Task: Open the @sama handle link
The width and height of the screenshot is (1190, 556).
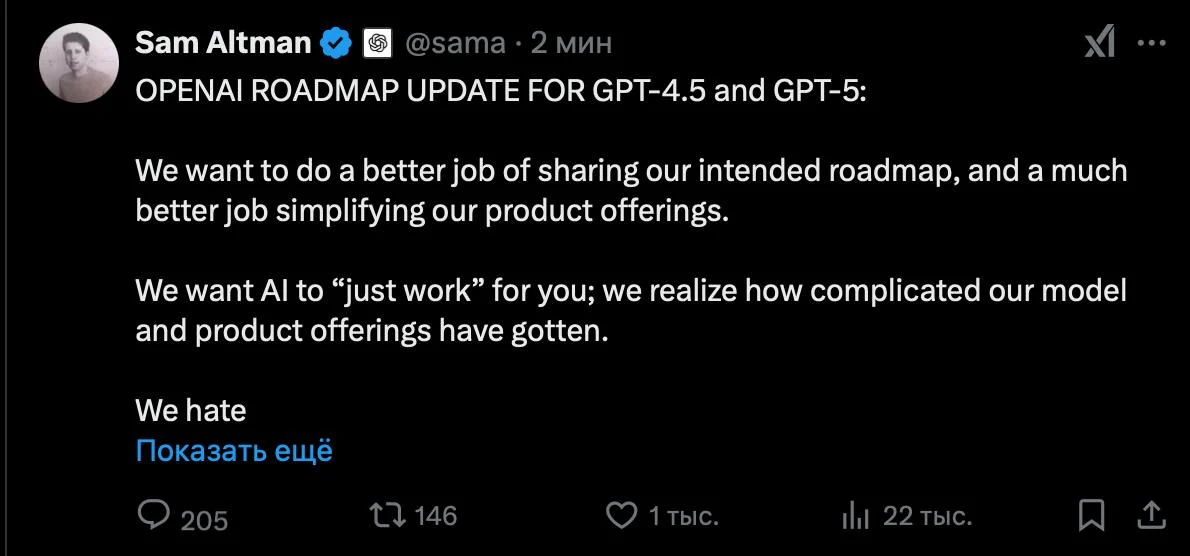Action: click(x=455, y=43)
